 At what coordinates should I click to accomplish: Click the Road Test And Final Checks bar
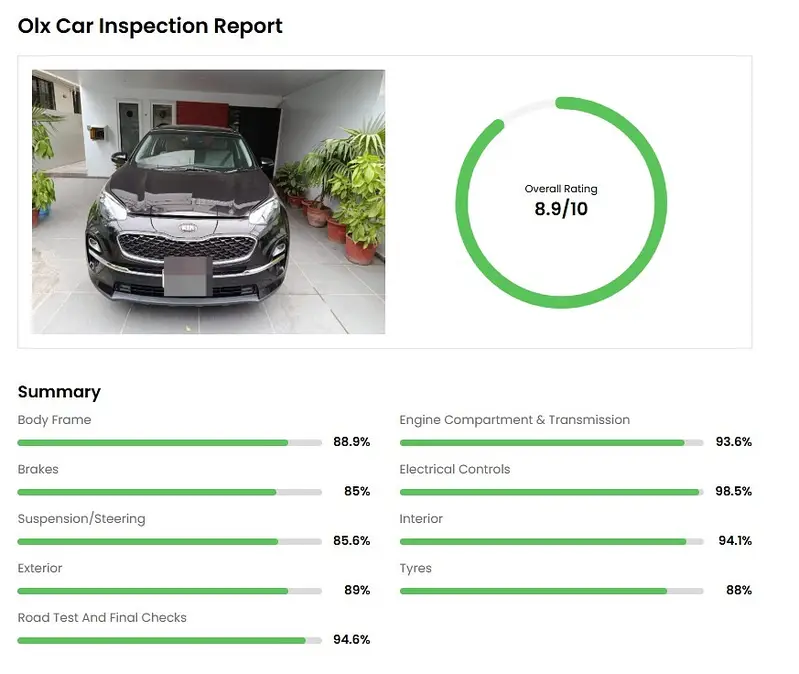click(169, 640)
